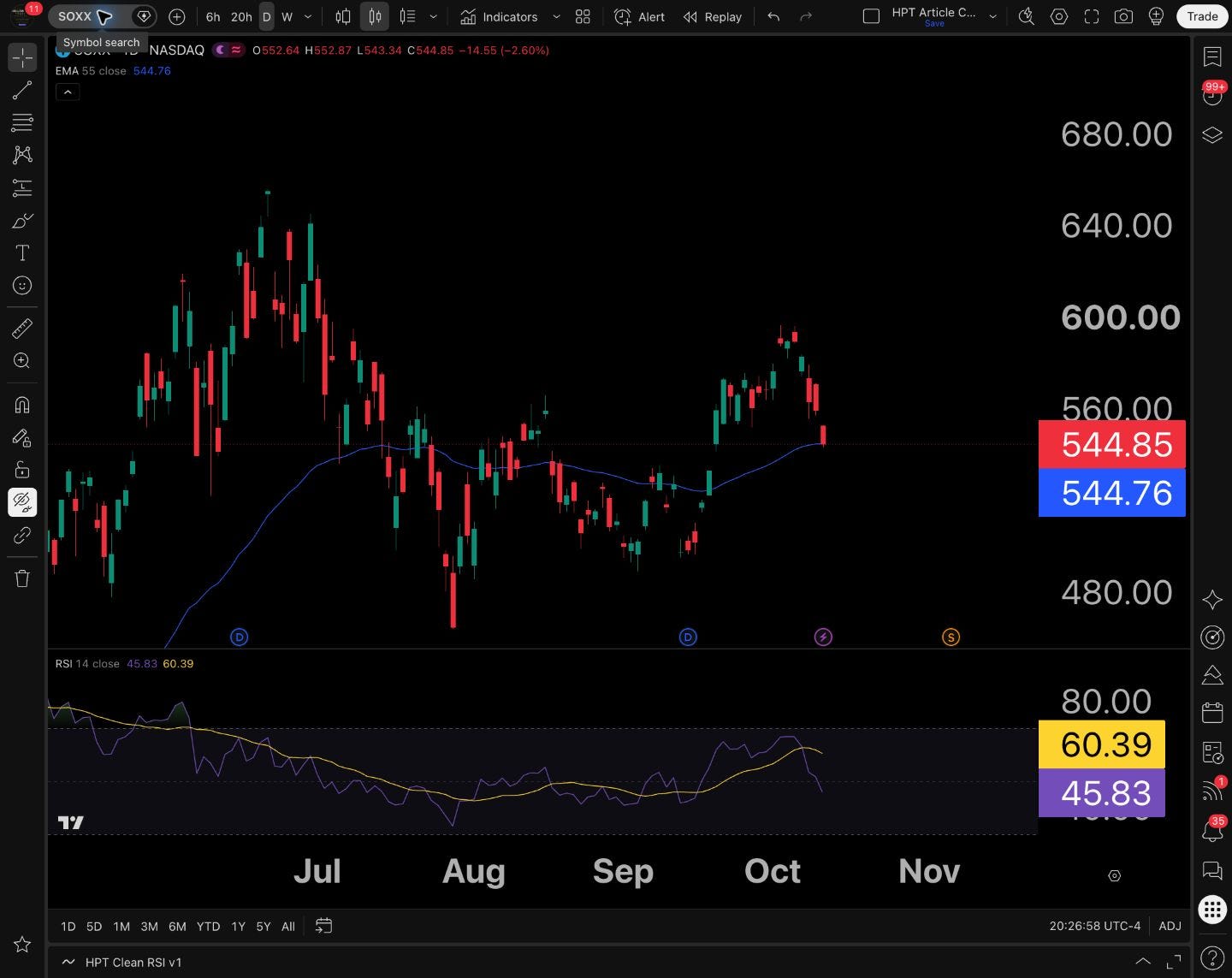This screenshot has height=978, width=1232.
Task: Toggle hide all drawings eye icon
Action: tap(22, 502)
